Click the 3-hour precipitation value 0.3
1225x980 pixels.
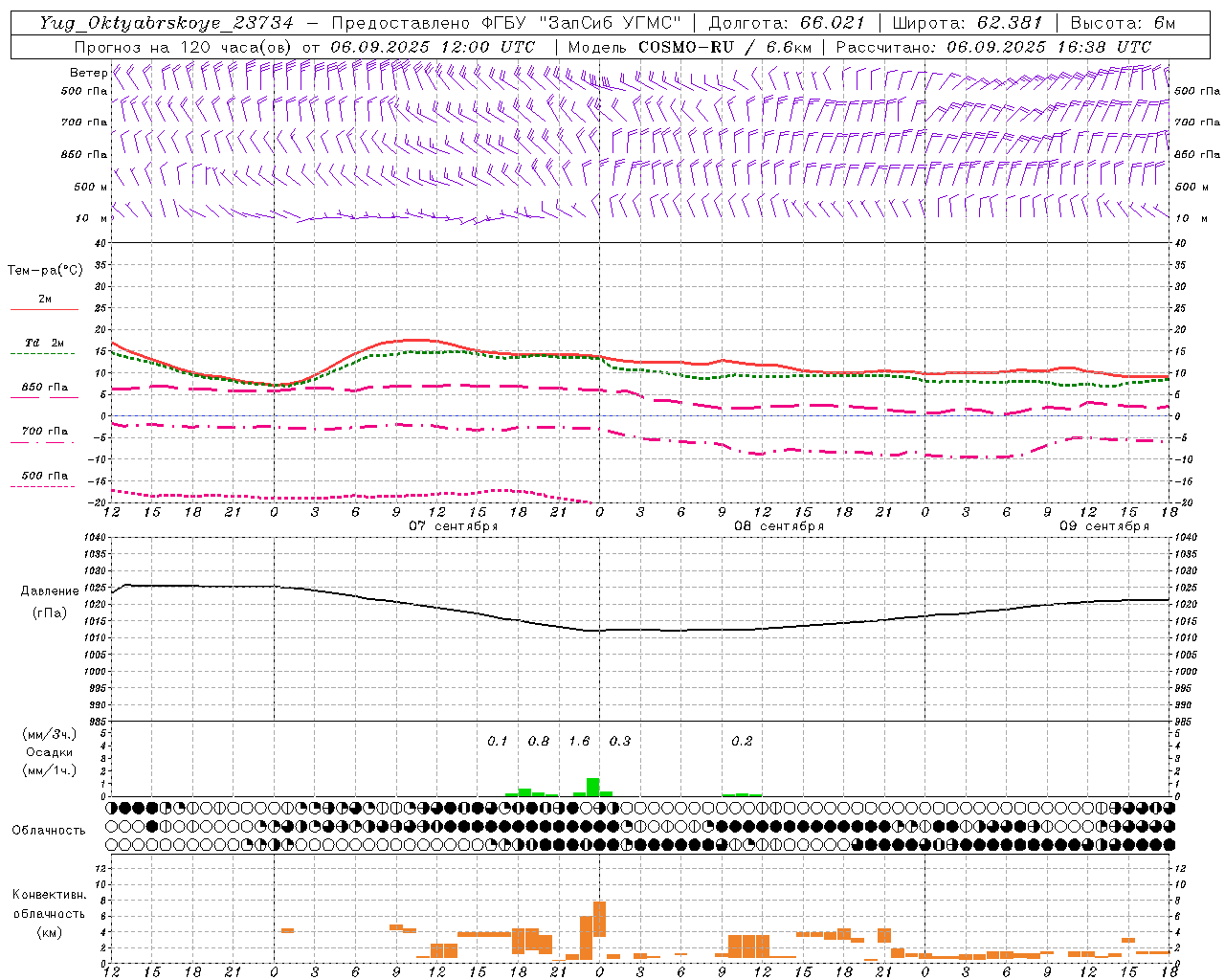pos(620,742)
